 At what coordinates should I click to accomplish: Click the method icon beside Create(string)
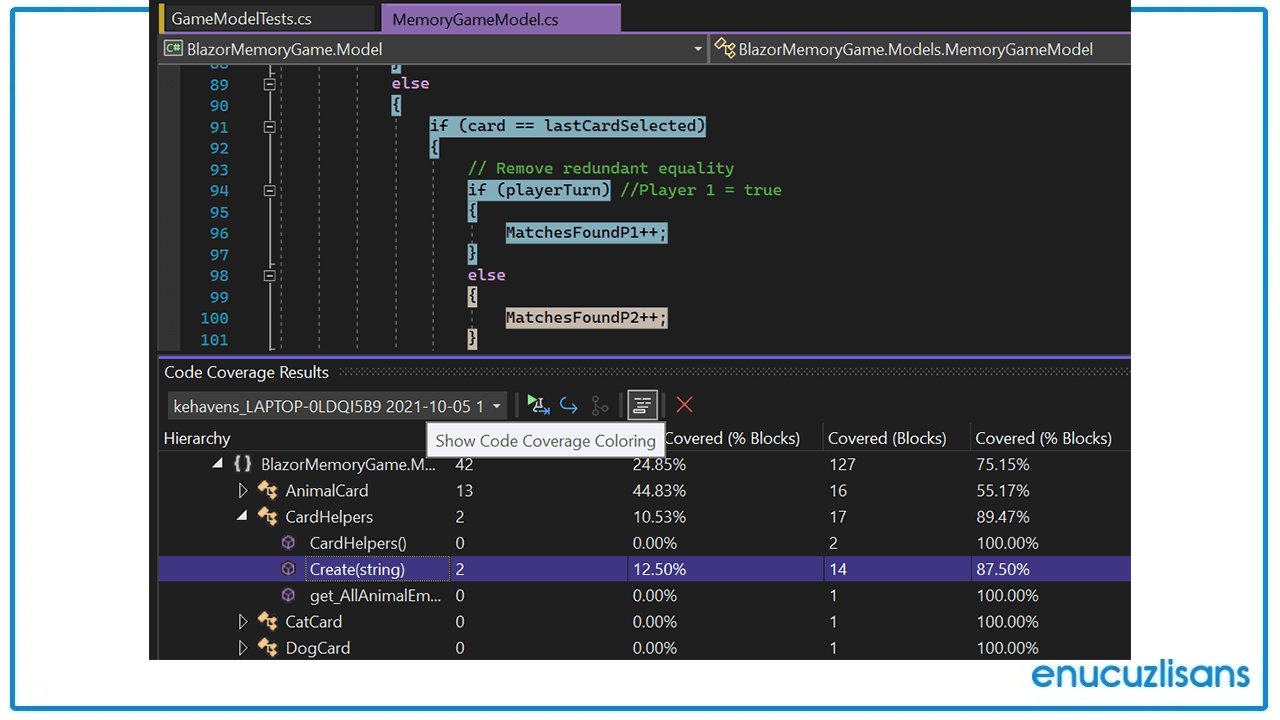click(288, 568)
